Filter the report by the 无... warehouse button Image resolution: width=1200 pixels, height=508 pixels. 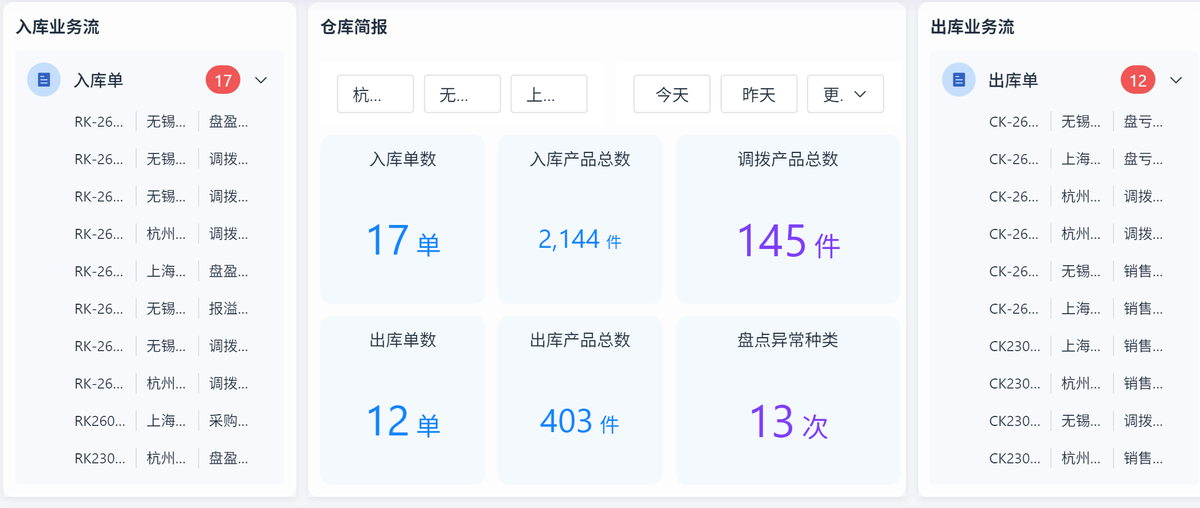coord(462,94)
